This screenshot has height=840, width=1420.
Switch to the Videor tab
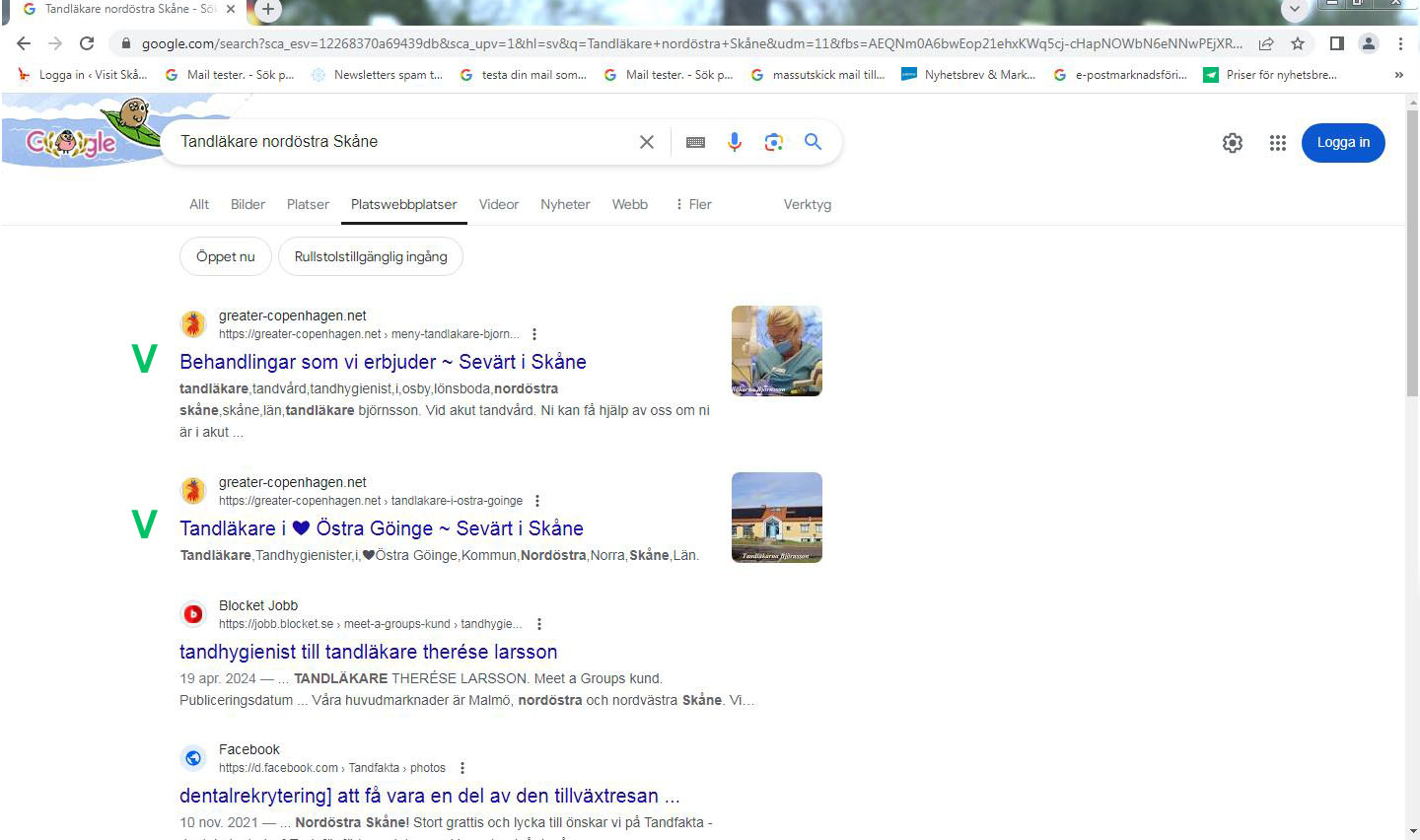pos(499,204)
